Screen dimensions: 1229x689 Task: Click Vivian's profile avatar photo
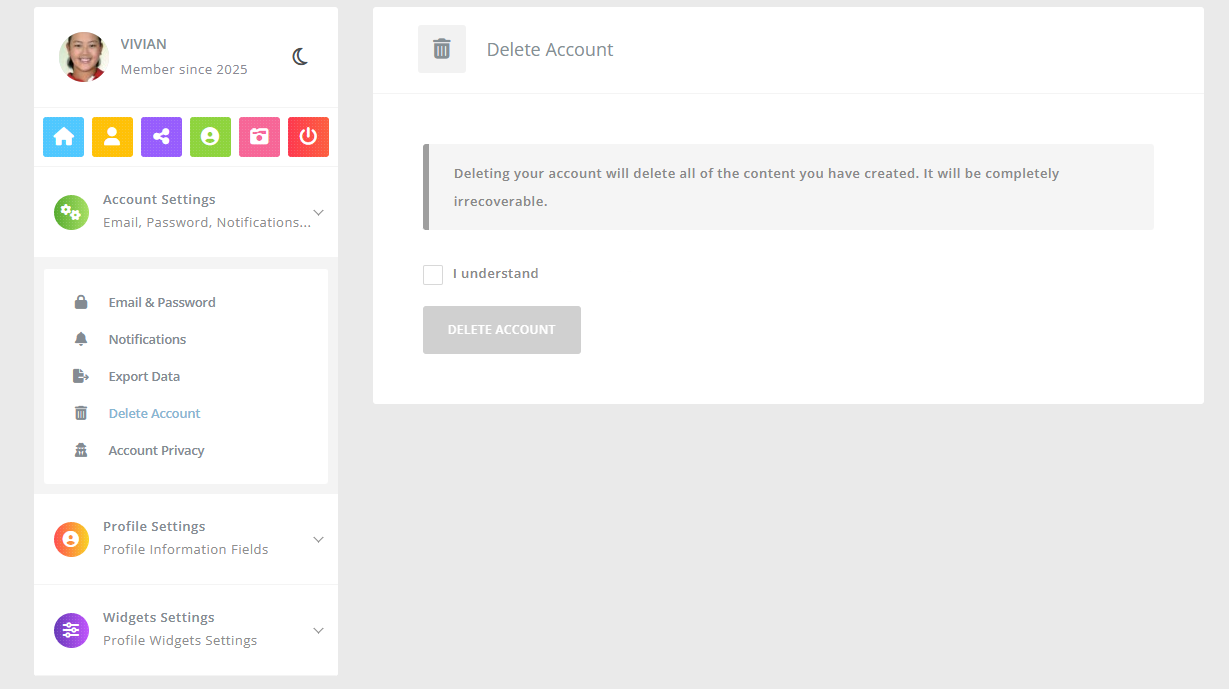[x=83, y=57]
